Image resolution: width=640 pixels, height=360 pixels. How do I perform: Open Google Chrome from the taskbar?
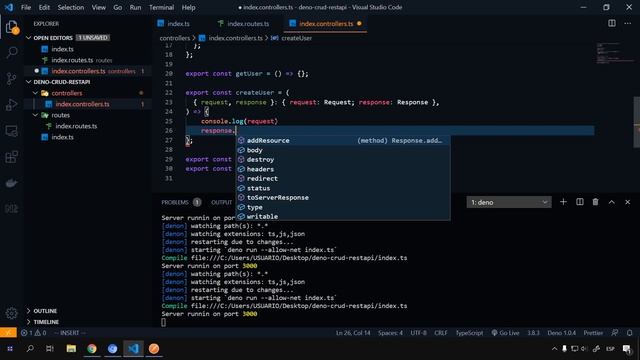coord(92,349)
